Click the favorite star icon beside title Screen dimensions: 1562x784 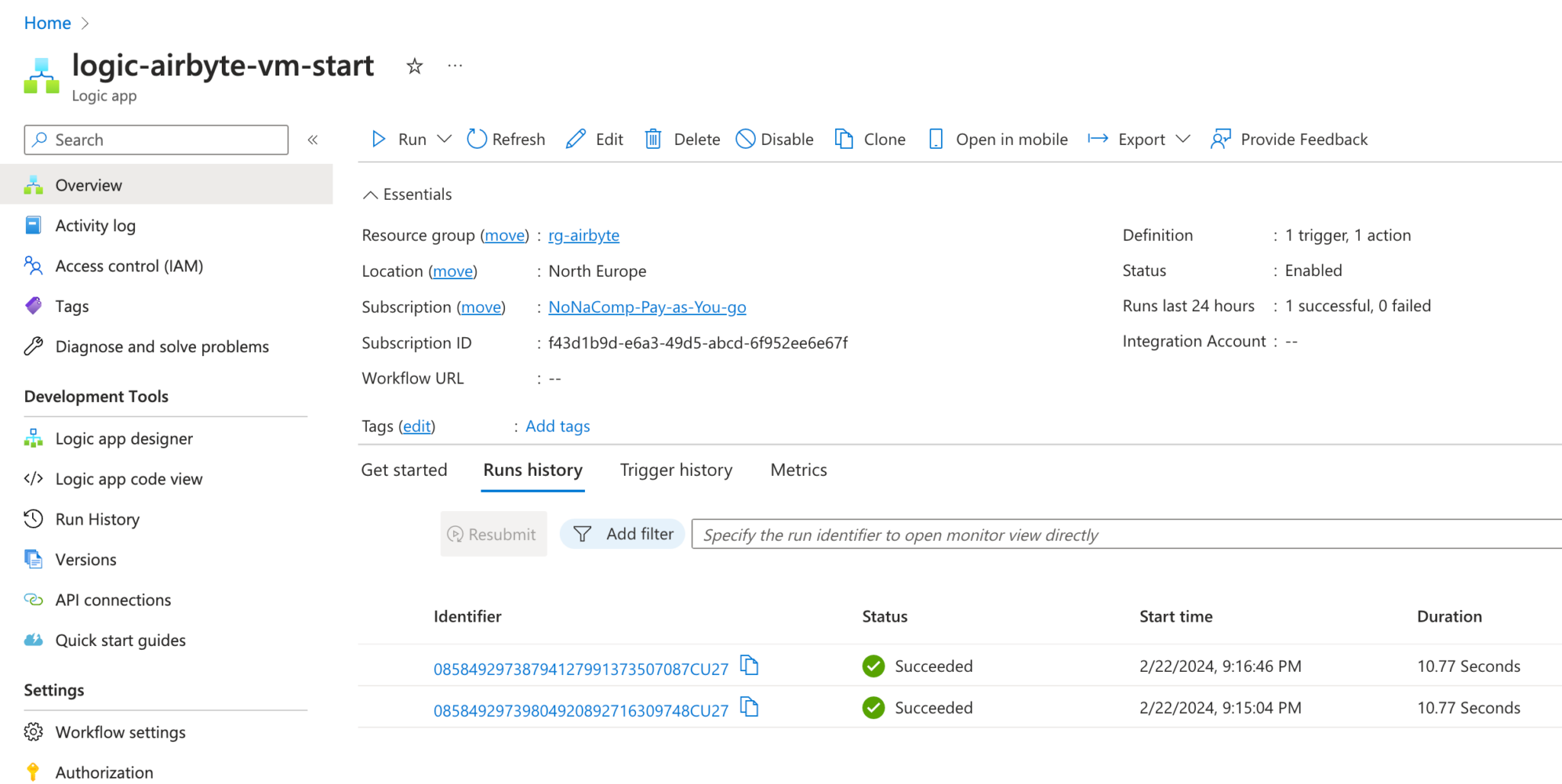pyautogui.click(x=414, y=66)
